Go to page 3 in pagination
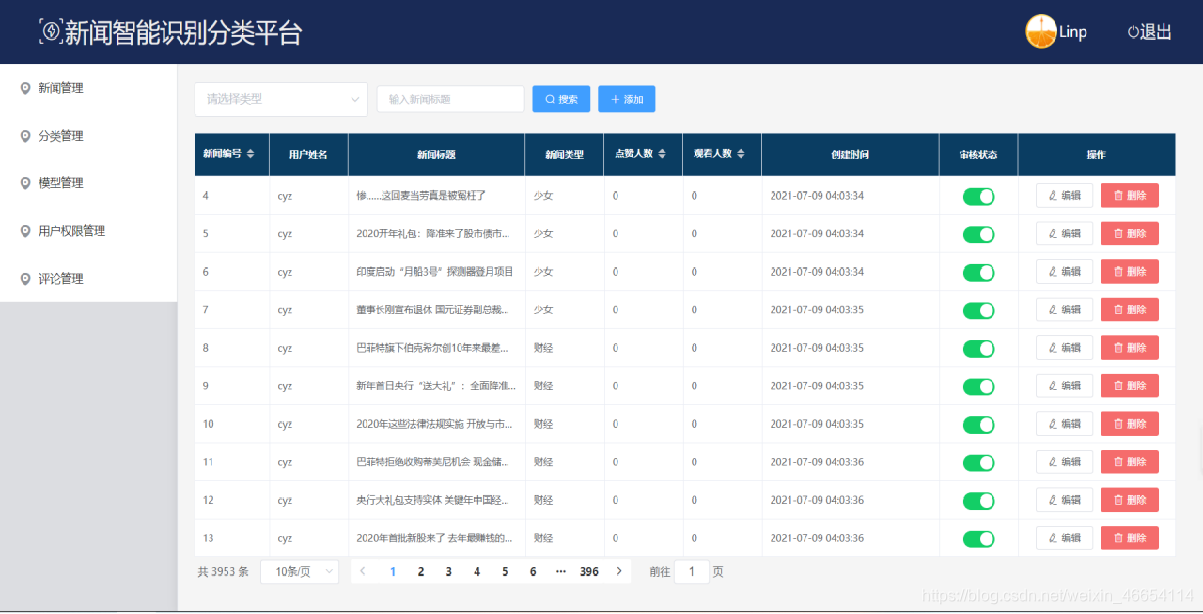Image resolution: width=1203 pixels, height=614 pixels. pos(449,572)
